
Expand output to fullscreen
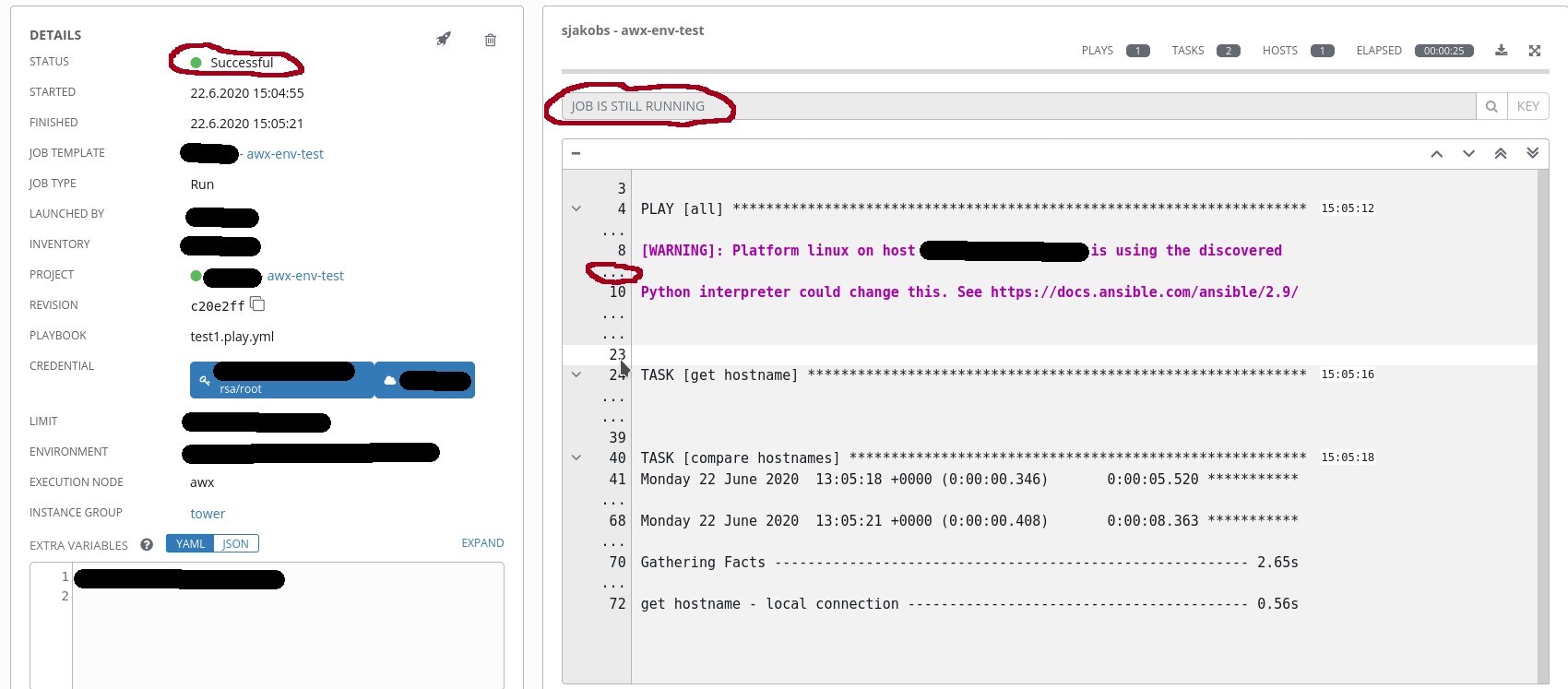[1535, 51]
